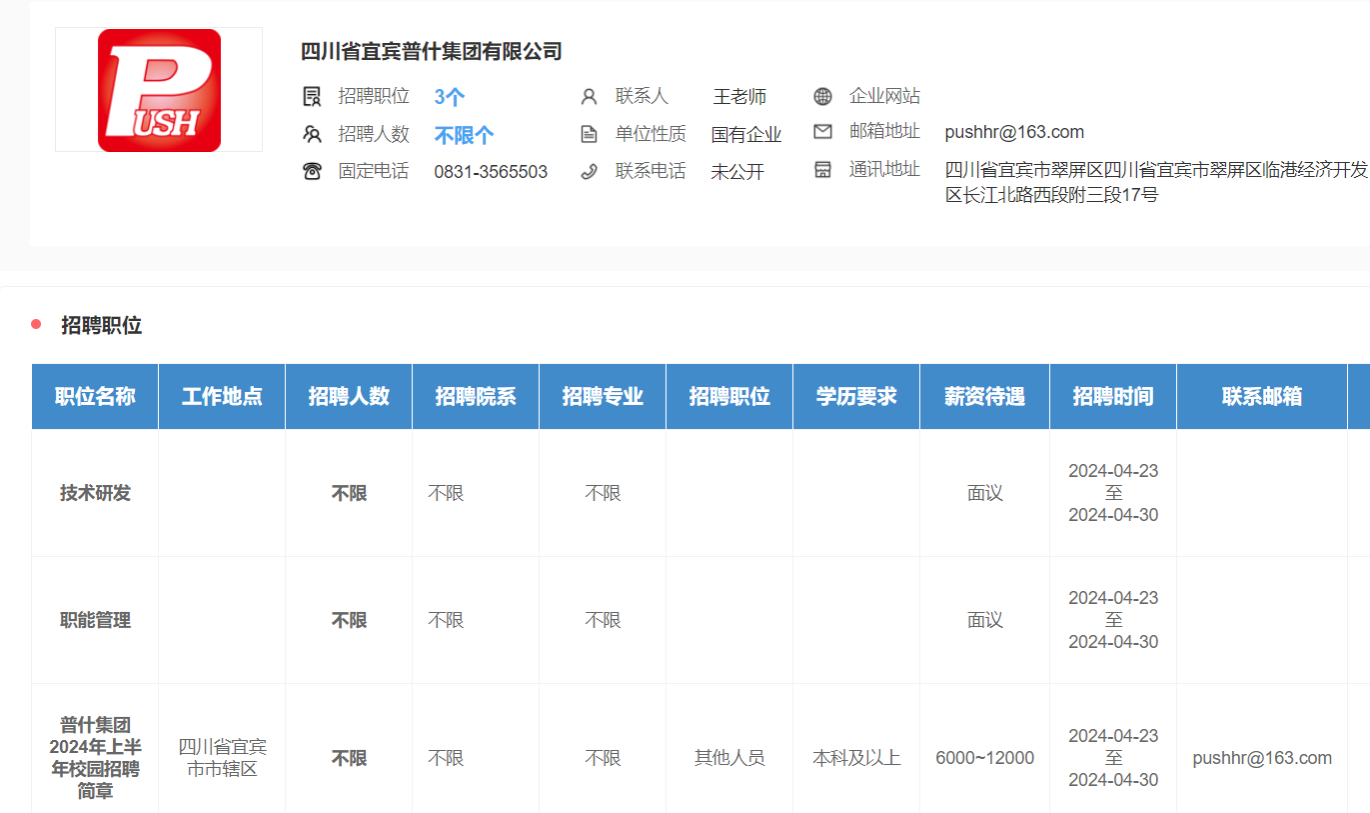The width and height of the screenshot is (1370, 813).
Task: Click the pushhr@163.com email in header
Action: pos(1014,132)
